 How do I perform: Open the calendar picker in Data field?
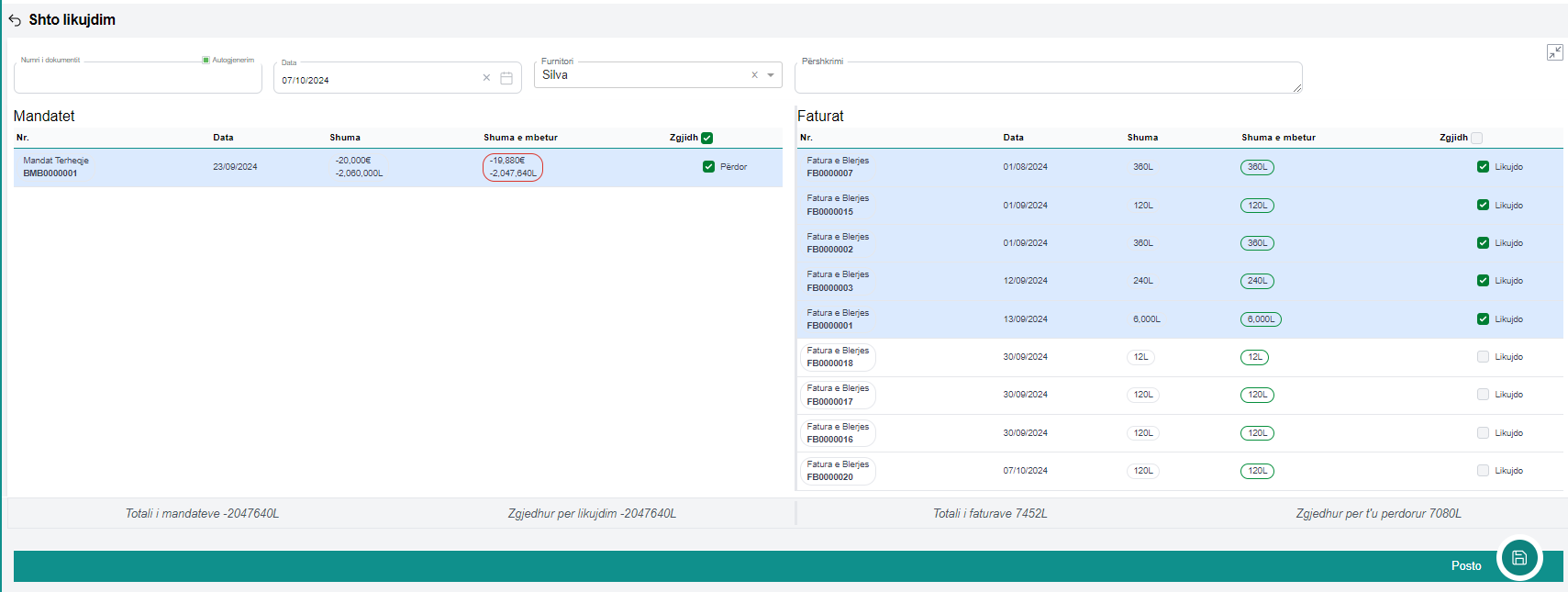[x=506, y=79]
